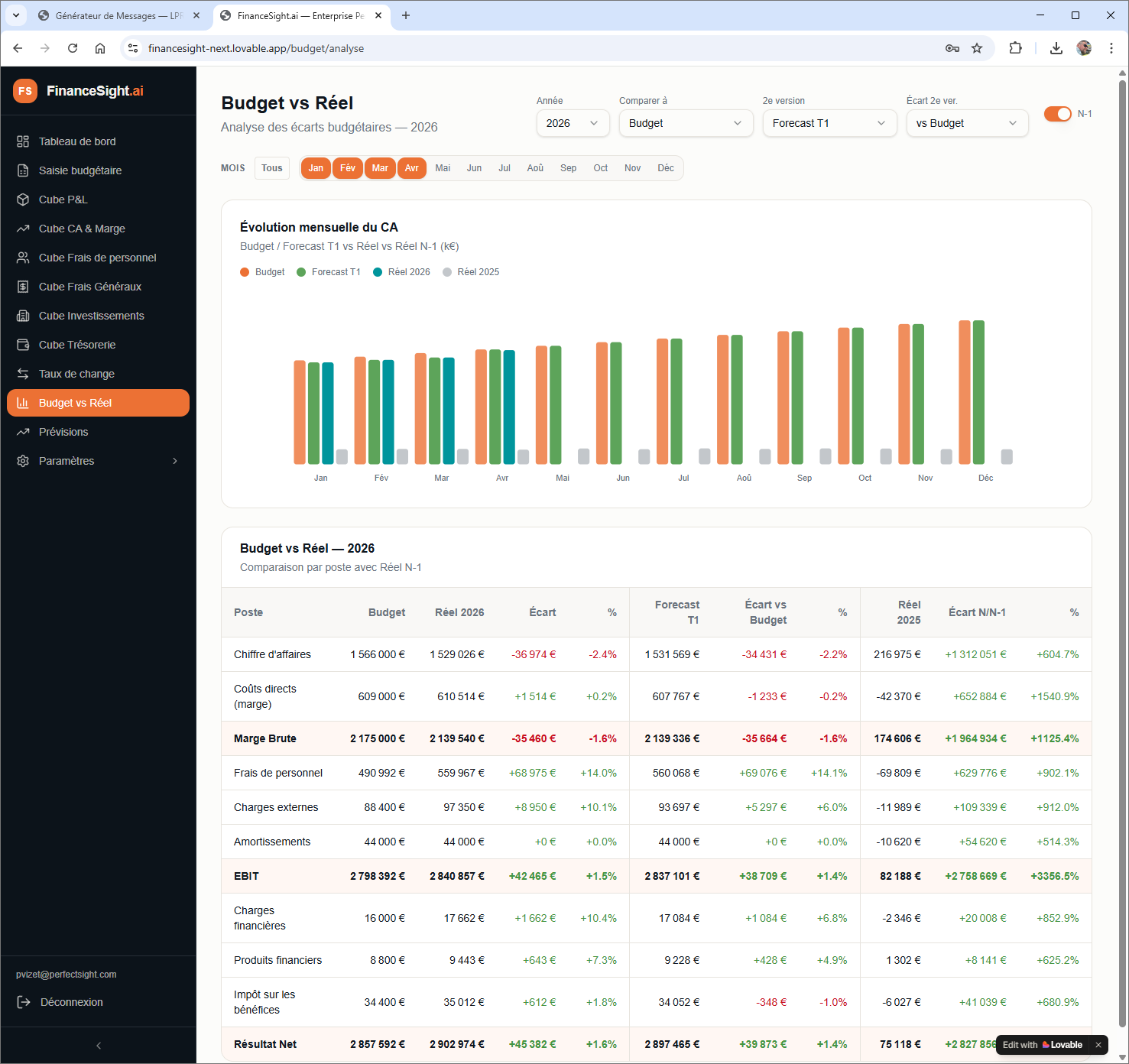The width and height of the screenshot is (1129, 1064).
Task: Click the Paramètres gear icon
Action: click(x=23, y=461)
